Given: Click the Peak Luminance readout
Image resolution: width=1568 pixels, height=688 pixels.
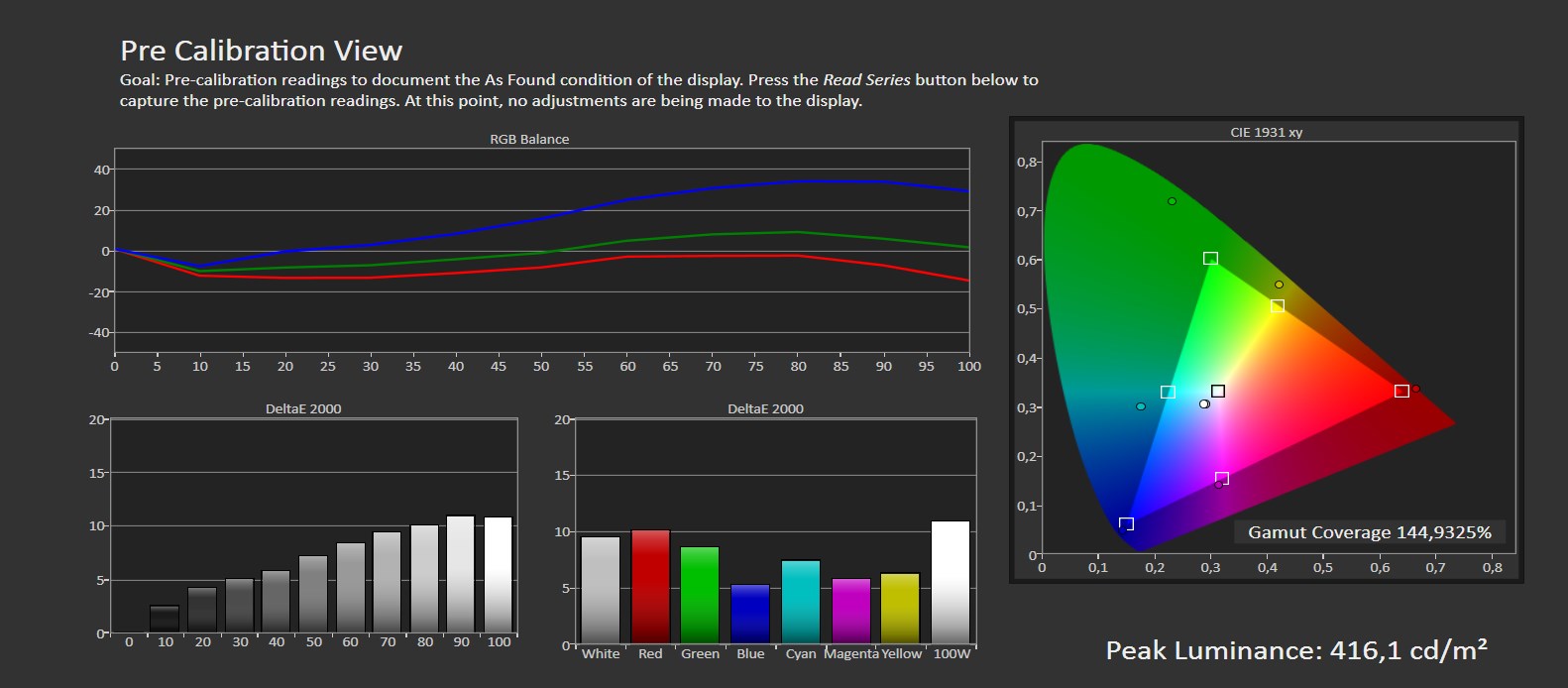Looking at the screenshot, I should (x=1296, y=650).
